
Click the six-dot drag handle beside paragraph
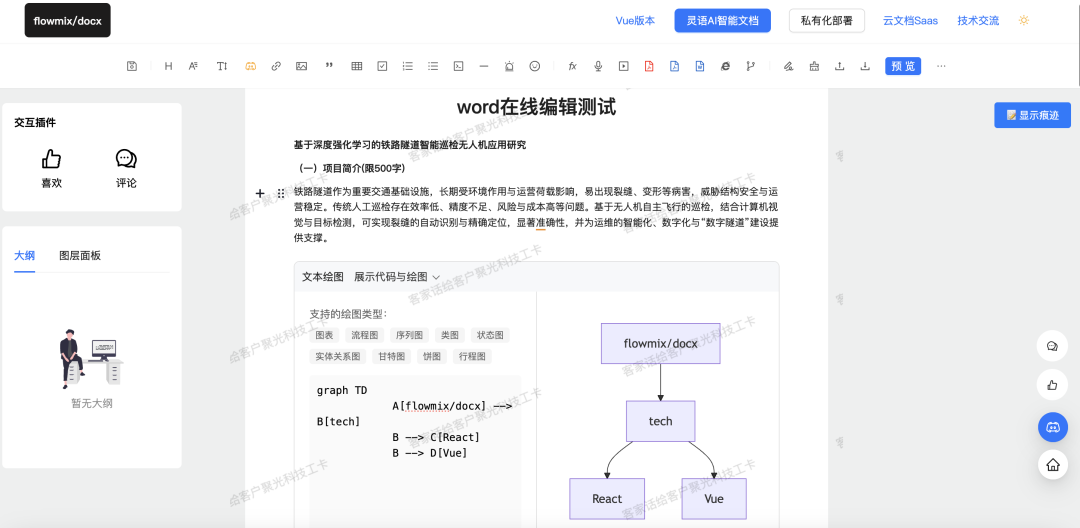pyautogui.click(x=281, y=193)
